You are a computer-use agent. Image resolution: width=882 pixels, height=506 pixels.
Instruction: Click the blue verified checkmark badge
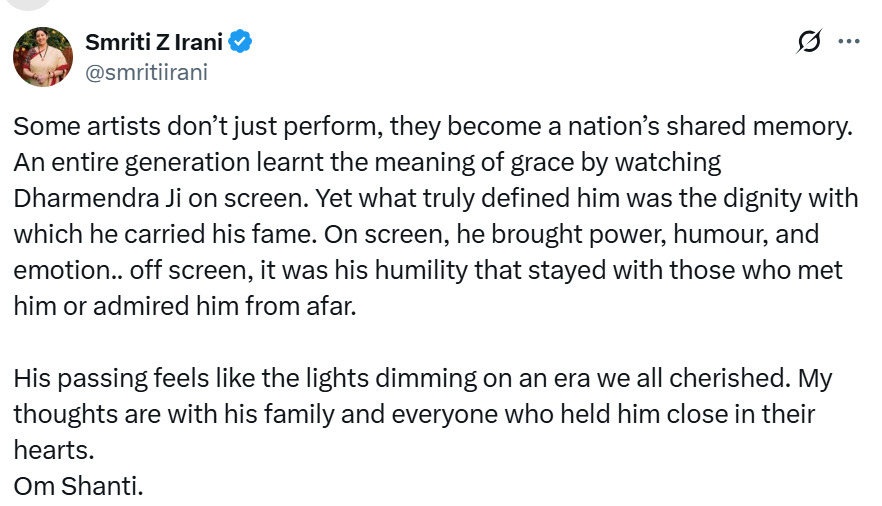point(241,42)
